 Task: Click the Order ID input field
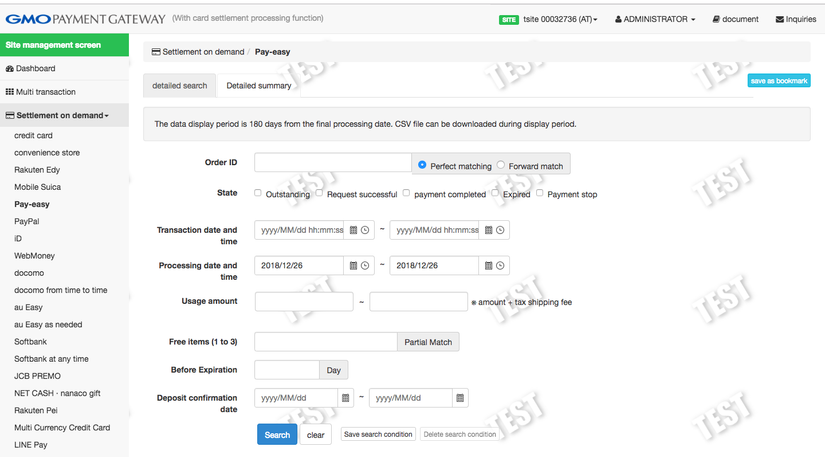(333, 163)
